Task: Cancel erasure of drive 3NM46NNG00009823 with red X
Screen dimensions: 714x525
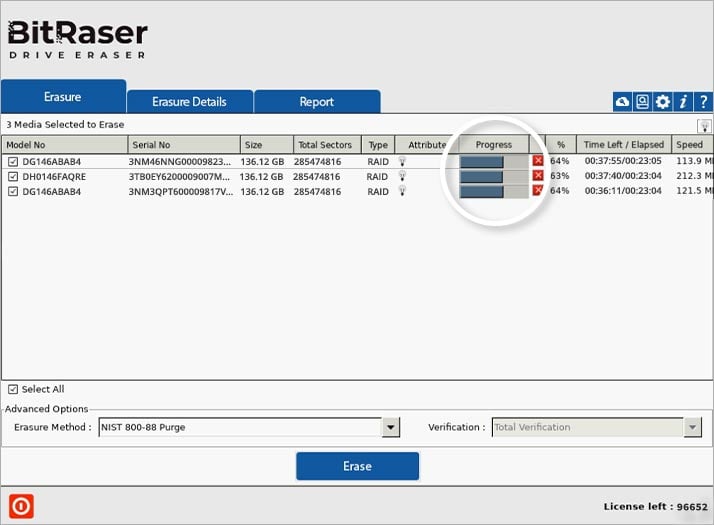Action: [x=538, y=161]
